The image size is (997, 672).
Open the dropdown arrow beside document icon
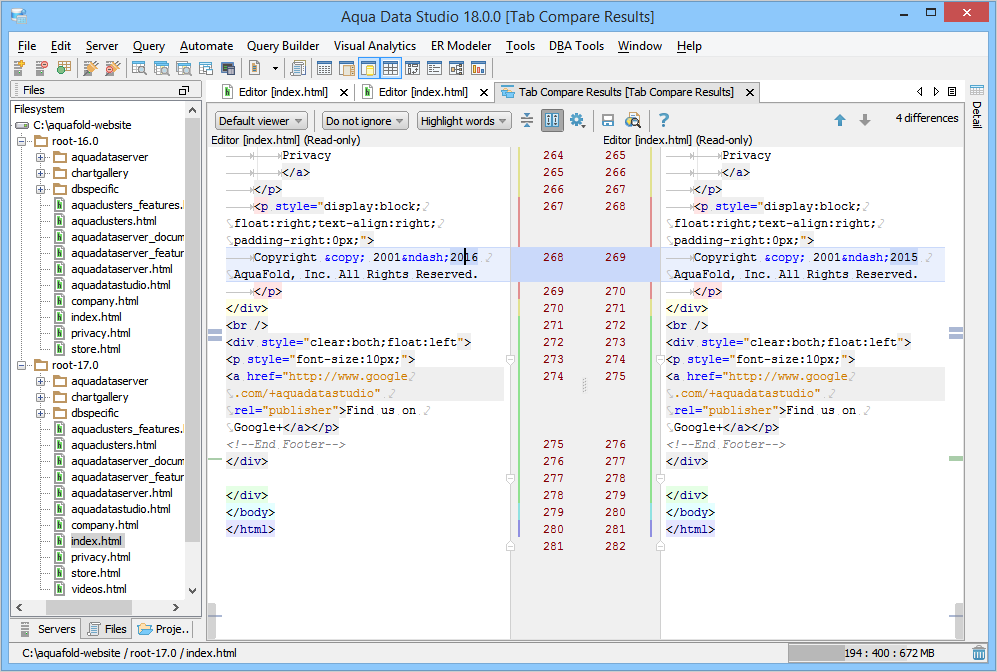tap(275, 68)
